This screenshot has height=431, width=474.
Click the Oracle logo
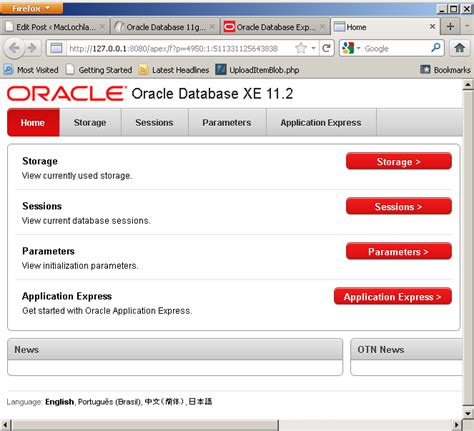(x=67, y=93)
